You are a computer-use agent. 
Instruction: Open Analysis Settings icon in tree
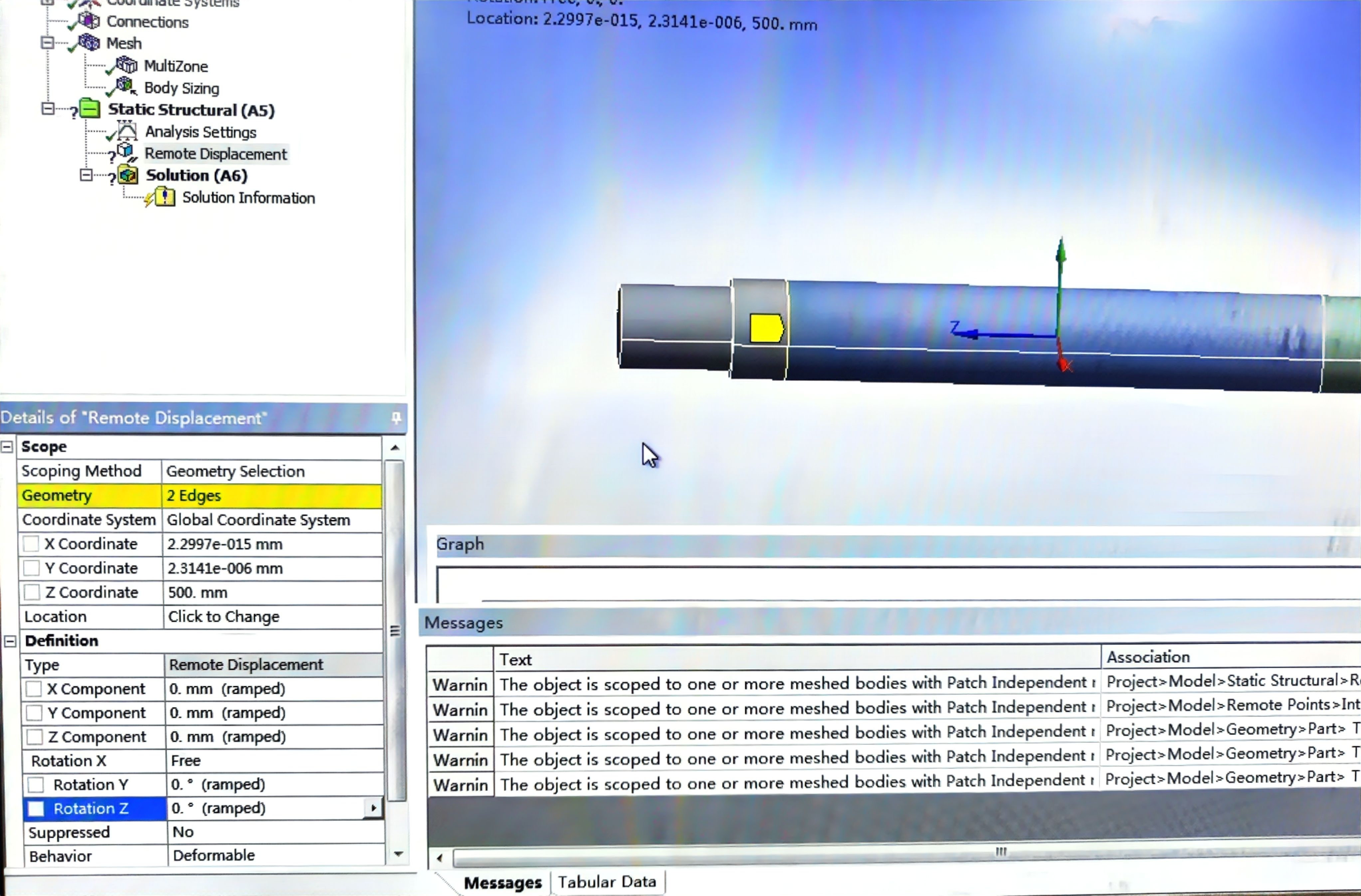click(x=127, y=131)
